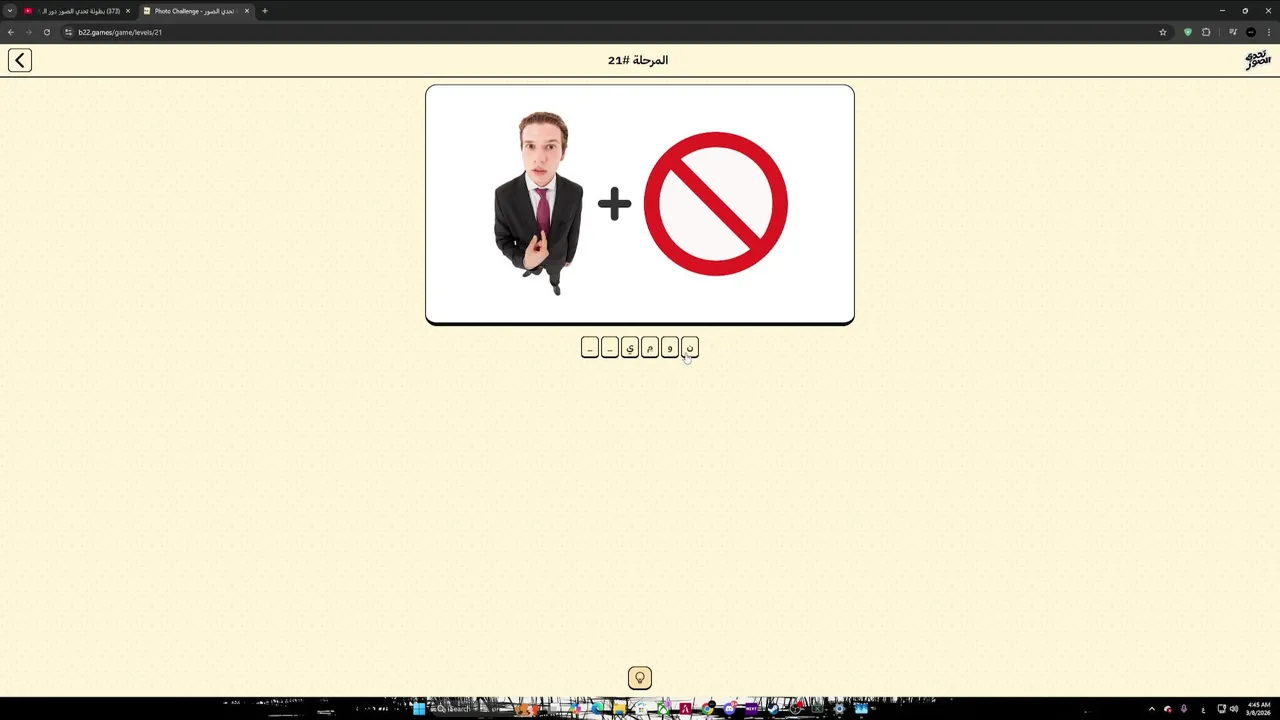Switch to the YouTube (373) tab
Viewport: 1280px width, 720px height.
tap(77, 11)
